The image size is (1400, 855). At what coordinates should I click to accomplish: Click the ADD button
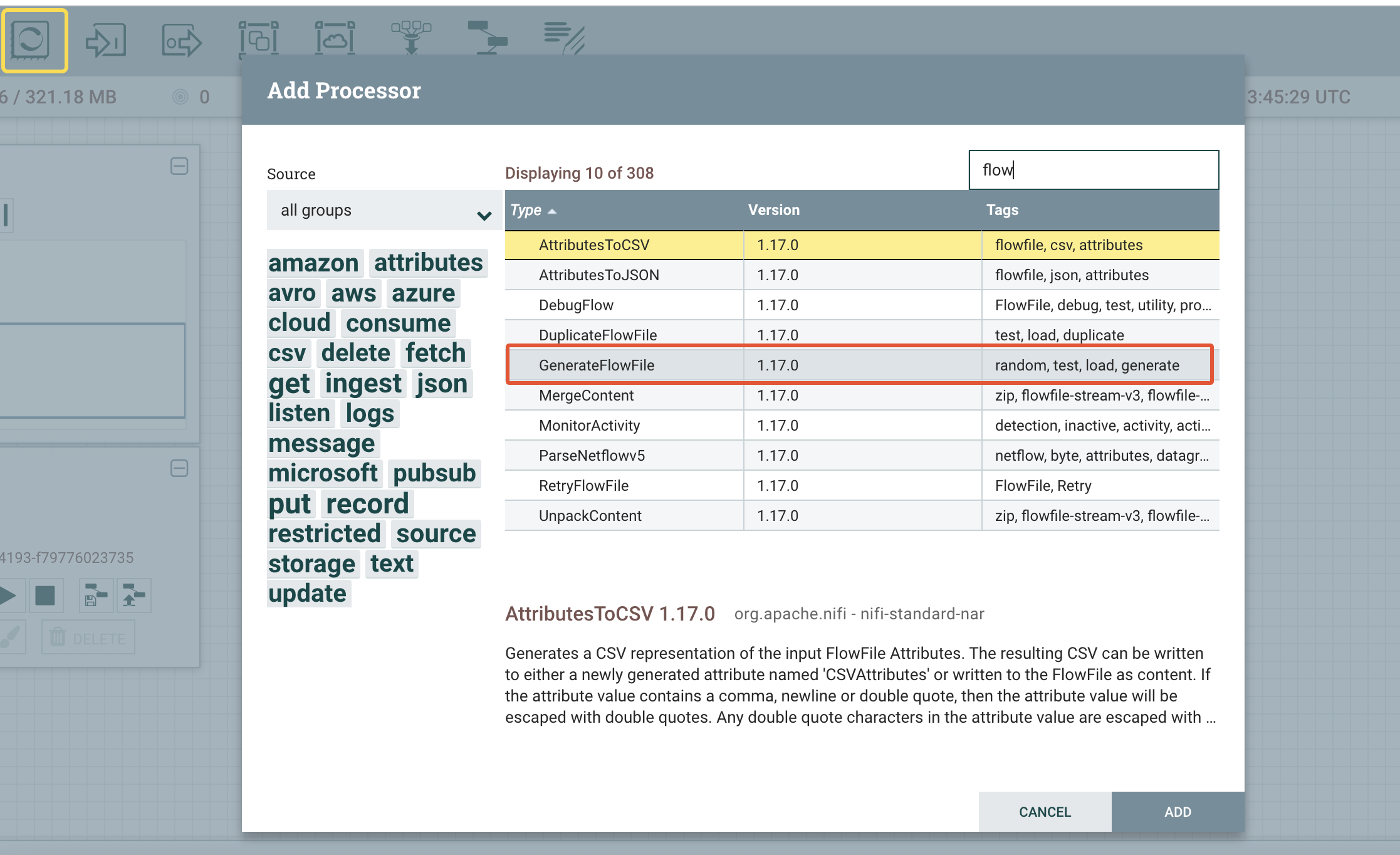point(1178,812)
